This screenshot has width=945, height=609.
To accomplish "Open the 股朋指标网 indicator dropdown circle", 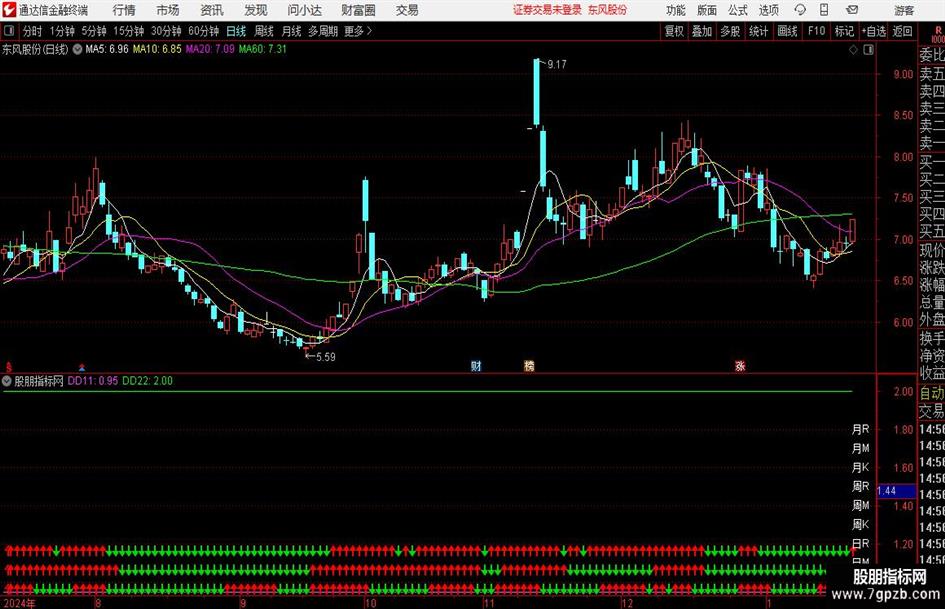I will click(7, 381).
